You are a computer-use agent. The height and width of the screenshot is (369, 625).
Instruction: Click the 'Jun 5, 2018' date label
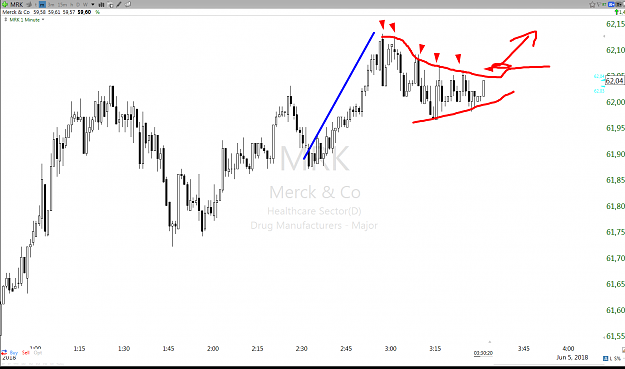coord(572,357)
